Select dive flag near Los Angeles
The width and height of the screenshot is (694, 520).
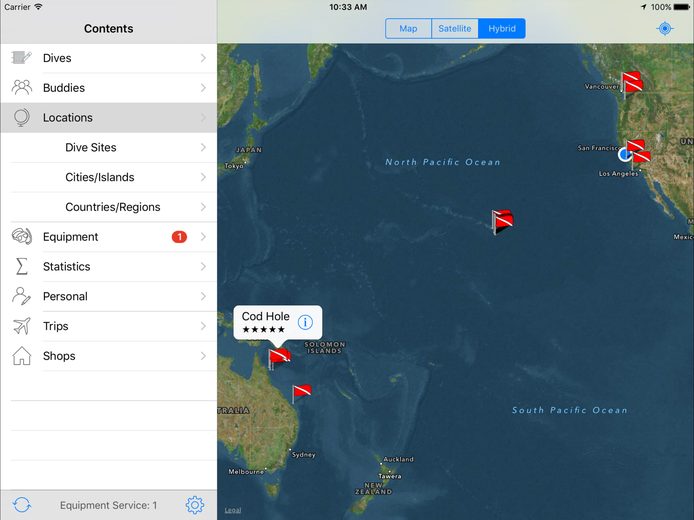click(x=641, y=157)
